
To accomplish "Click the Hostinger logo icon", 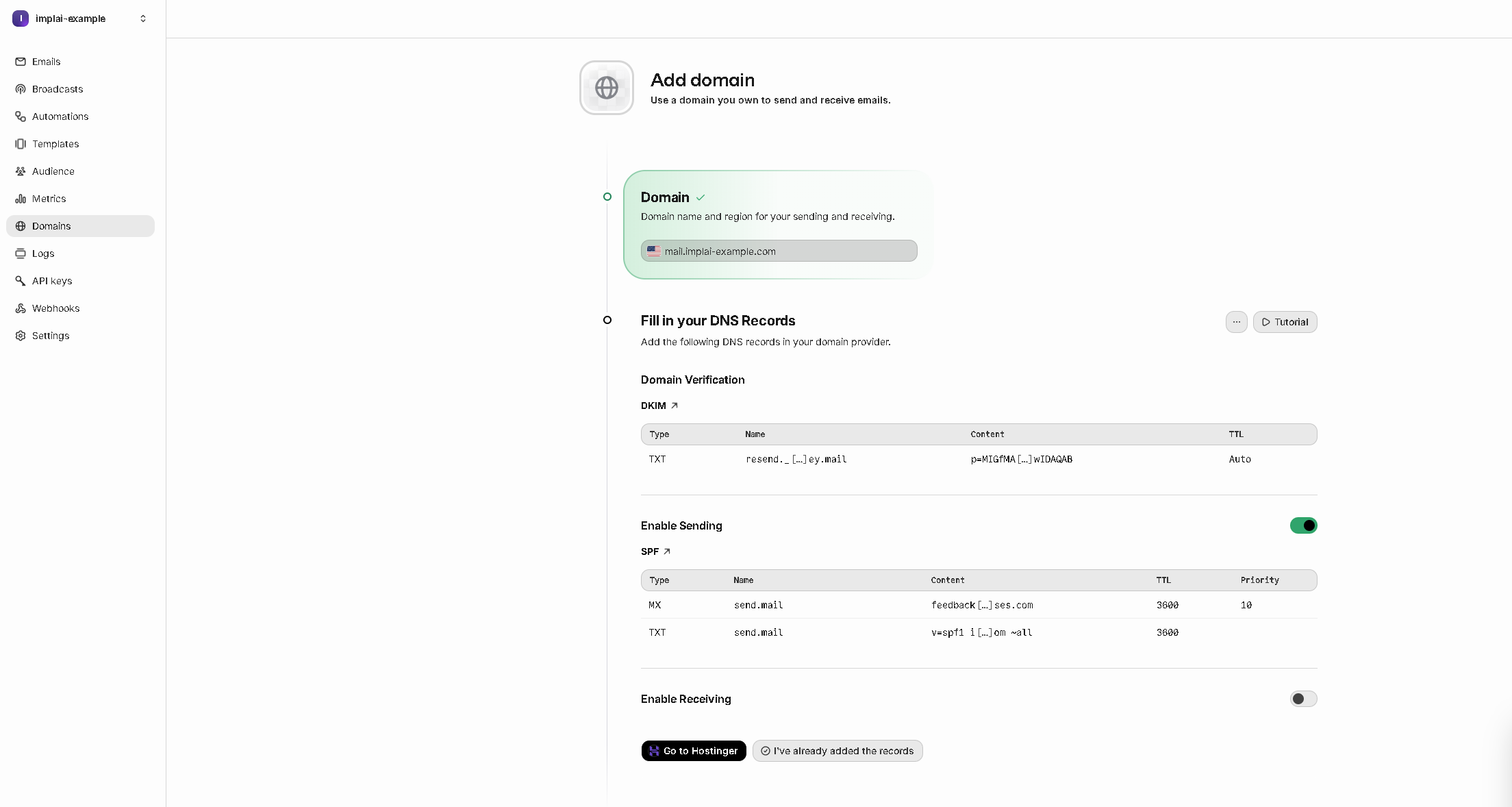I will click(x=654, y=751).
